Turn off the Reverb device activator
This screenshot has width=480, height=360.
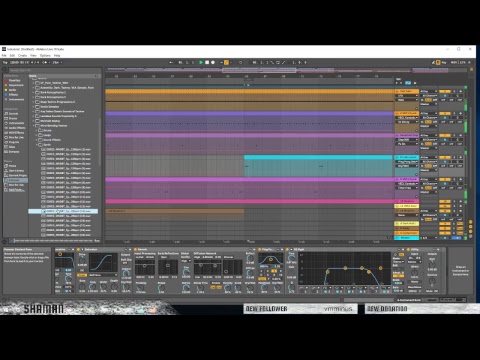tap(136, 249)
